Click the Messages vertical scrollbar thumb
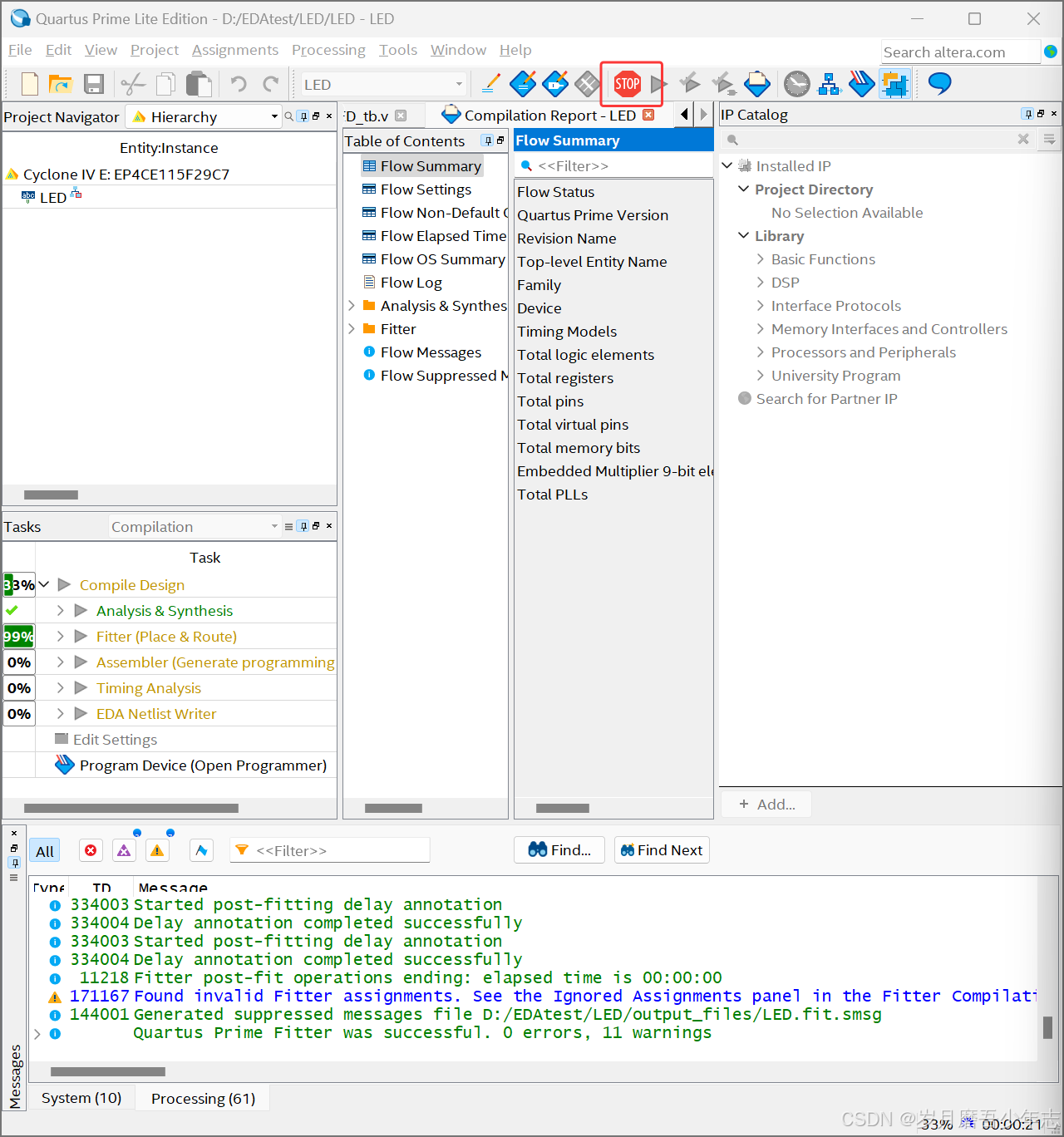 pyautogui.click(x=1047, y=1027)
